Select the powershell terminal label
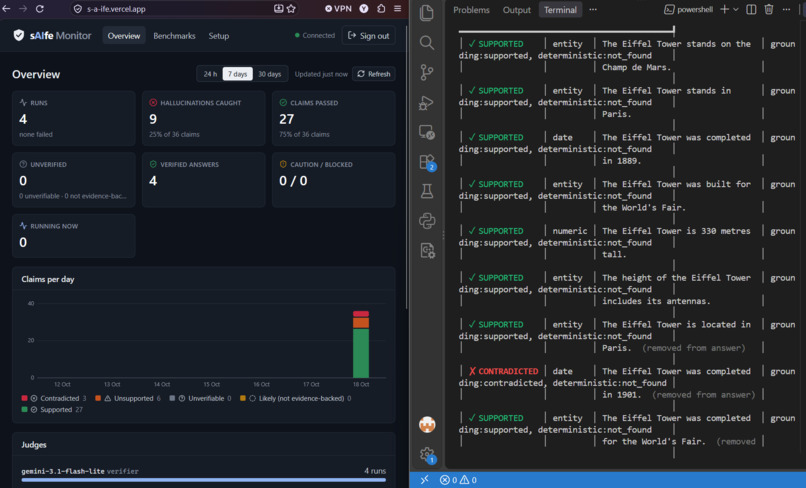Screen dimensions: 806x488 coord(688,9)
